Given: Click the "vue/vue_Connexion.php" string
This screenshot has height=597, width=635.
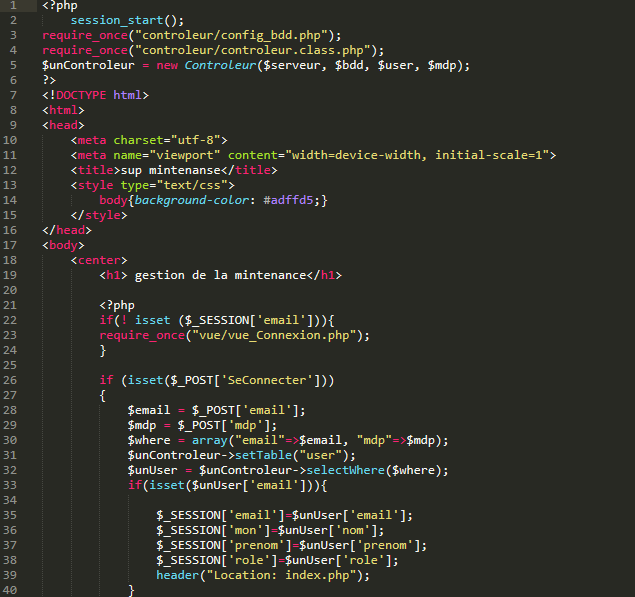Looking at the screenshot, I should pos(275,335).
